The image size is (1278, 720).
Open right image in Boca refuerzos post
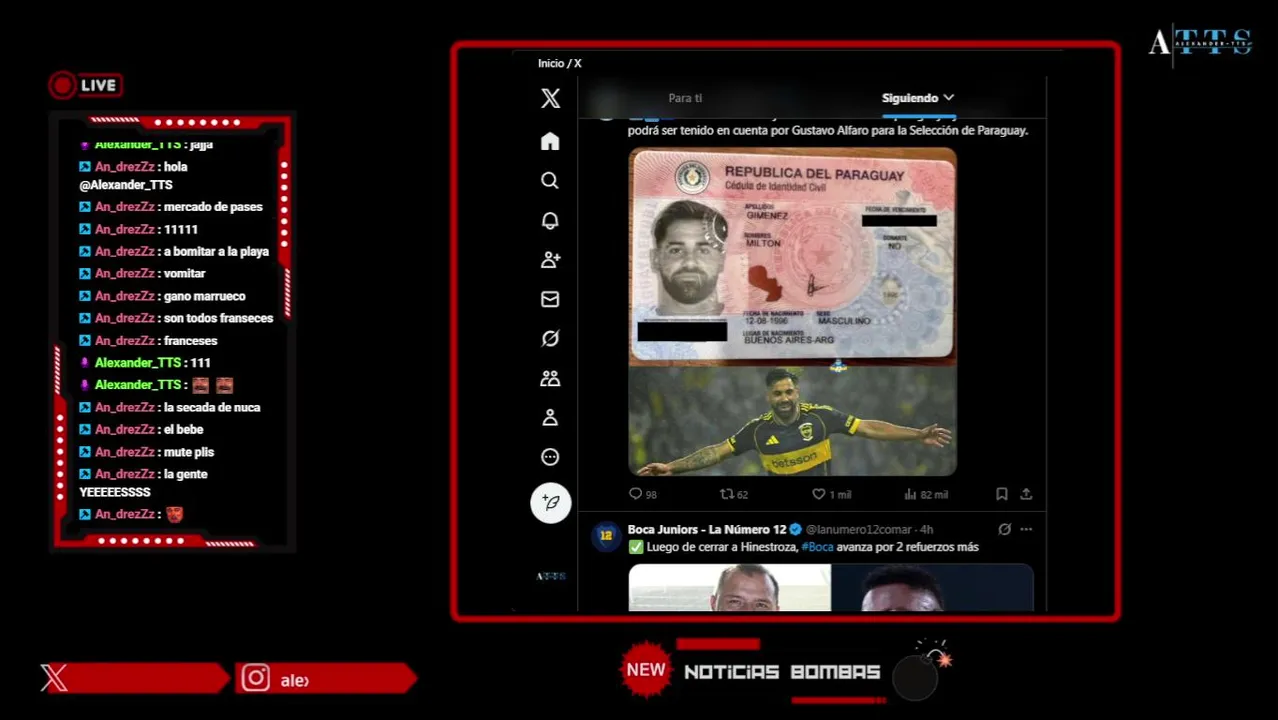[x=933, y=588]
